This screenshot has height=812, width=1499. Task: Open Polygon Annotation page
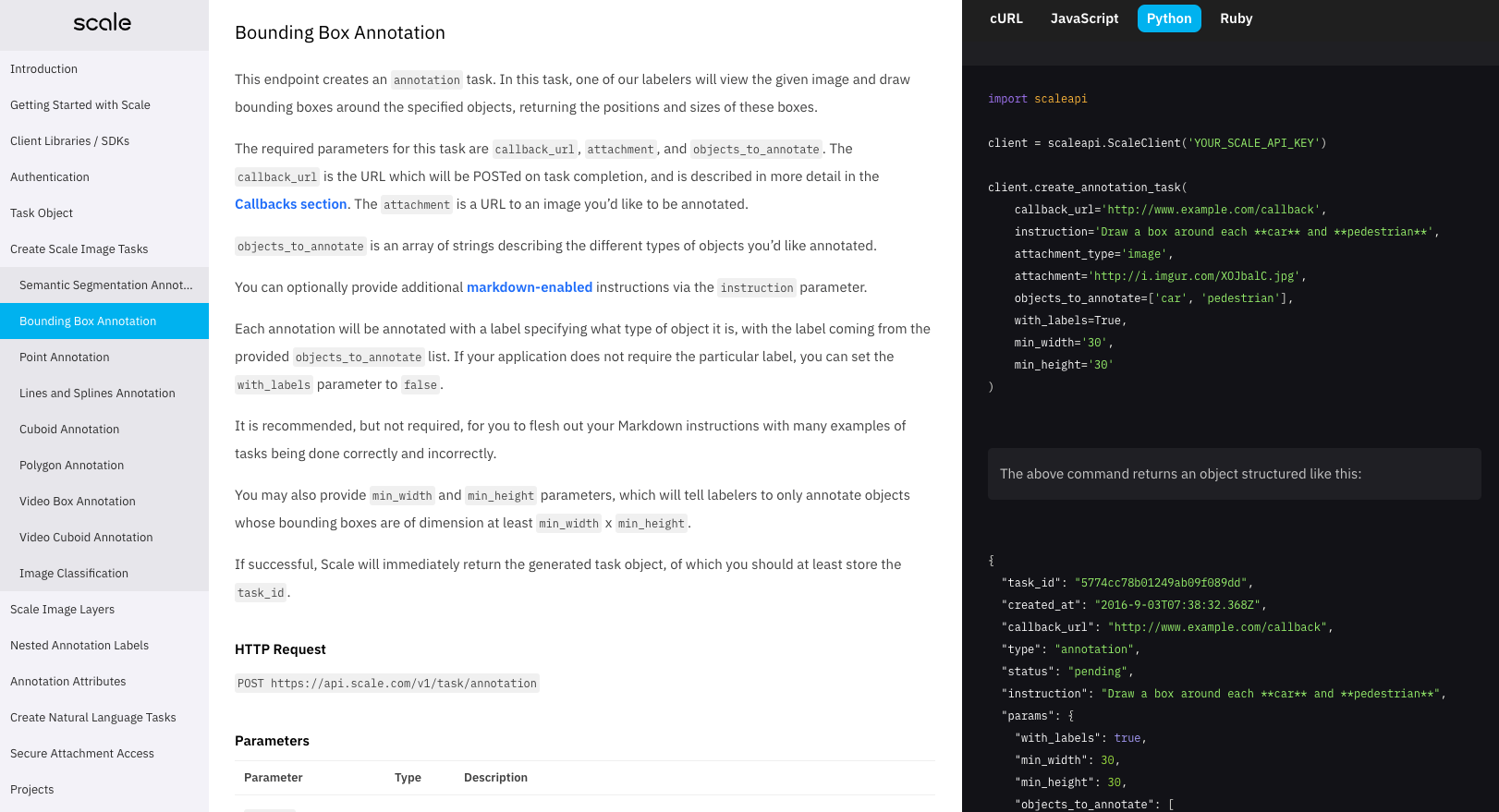[104, 466]
